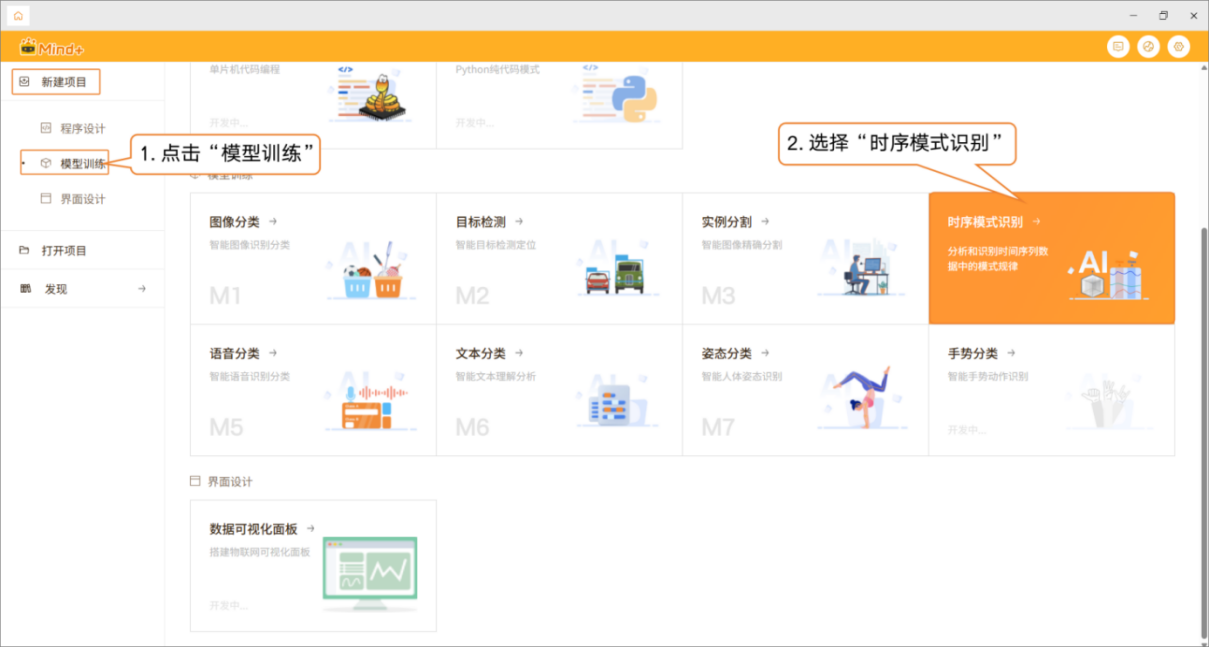The width and height of the screenshot is (1210, 648).
Task: Click the folder icon beside 打开项目
Action: [x=24, y=250]
